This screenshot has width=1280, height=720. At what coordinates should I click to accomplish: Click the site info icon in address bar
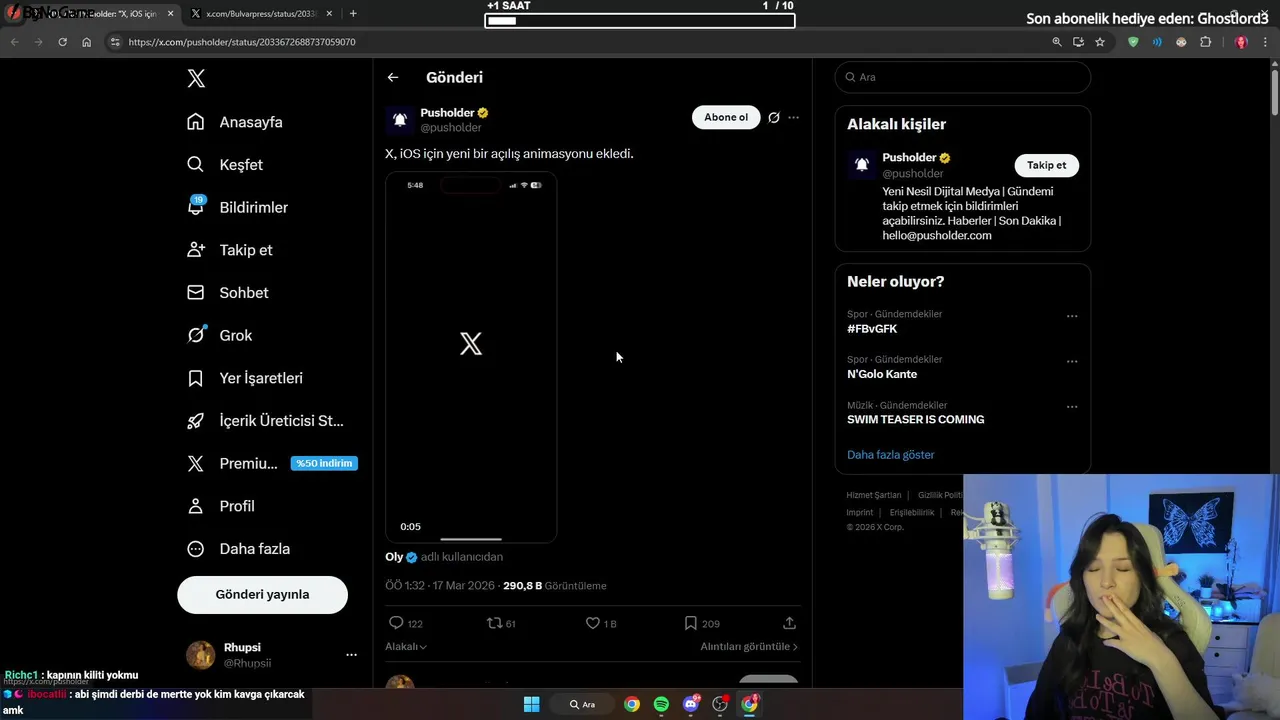pyautogui.click(x=115, y=42)
